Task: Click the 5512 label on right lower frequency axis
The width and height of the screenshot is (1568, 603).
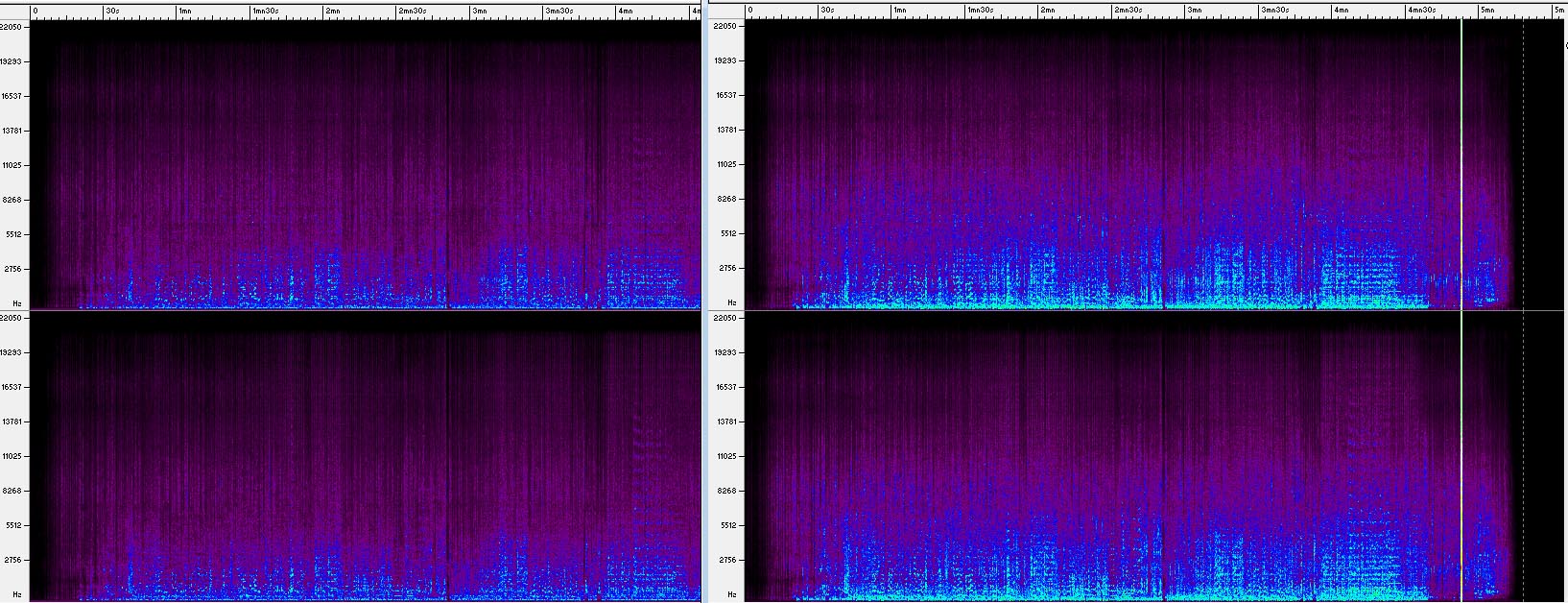Action: click(728, 525)
